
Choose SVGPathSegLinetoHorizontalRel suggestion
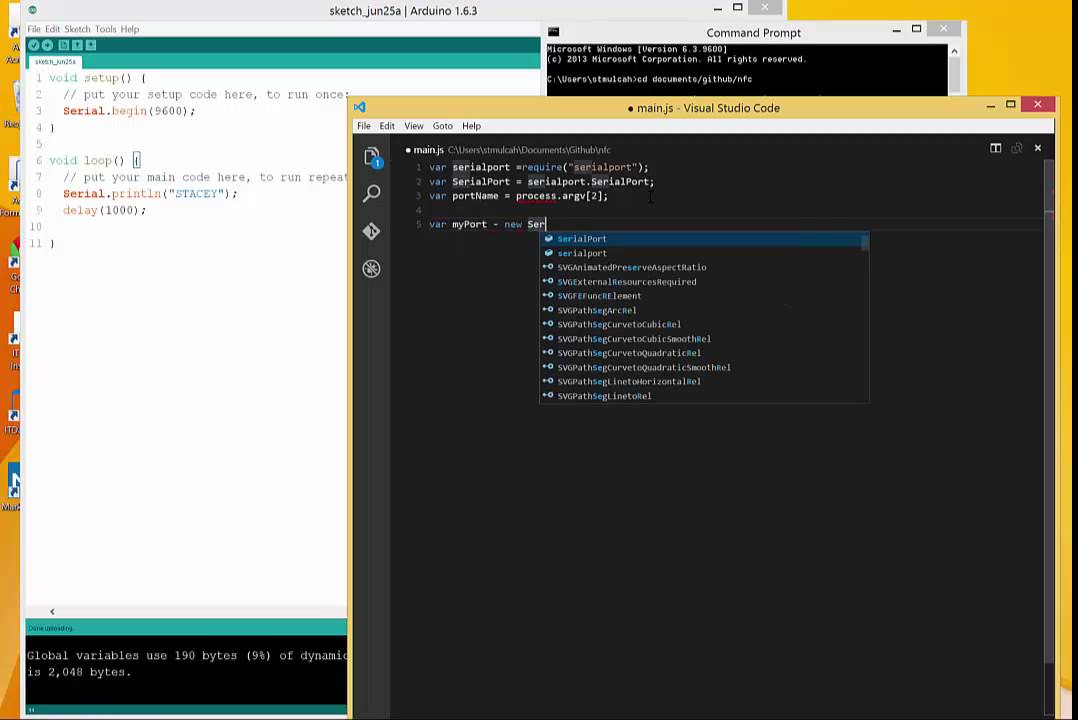[703, 382]
